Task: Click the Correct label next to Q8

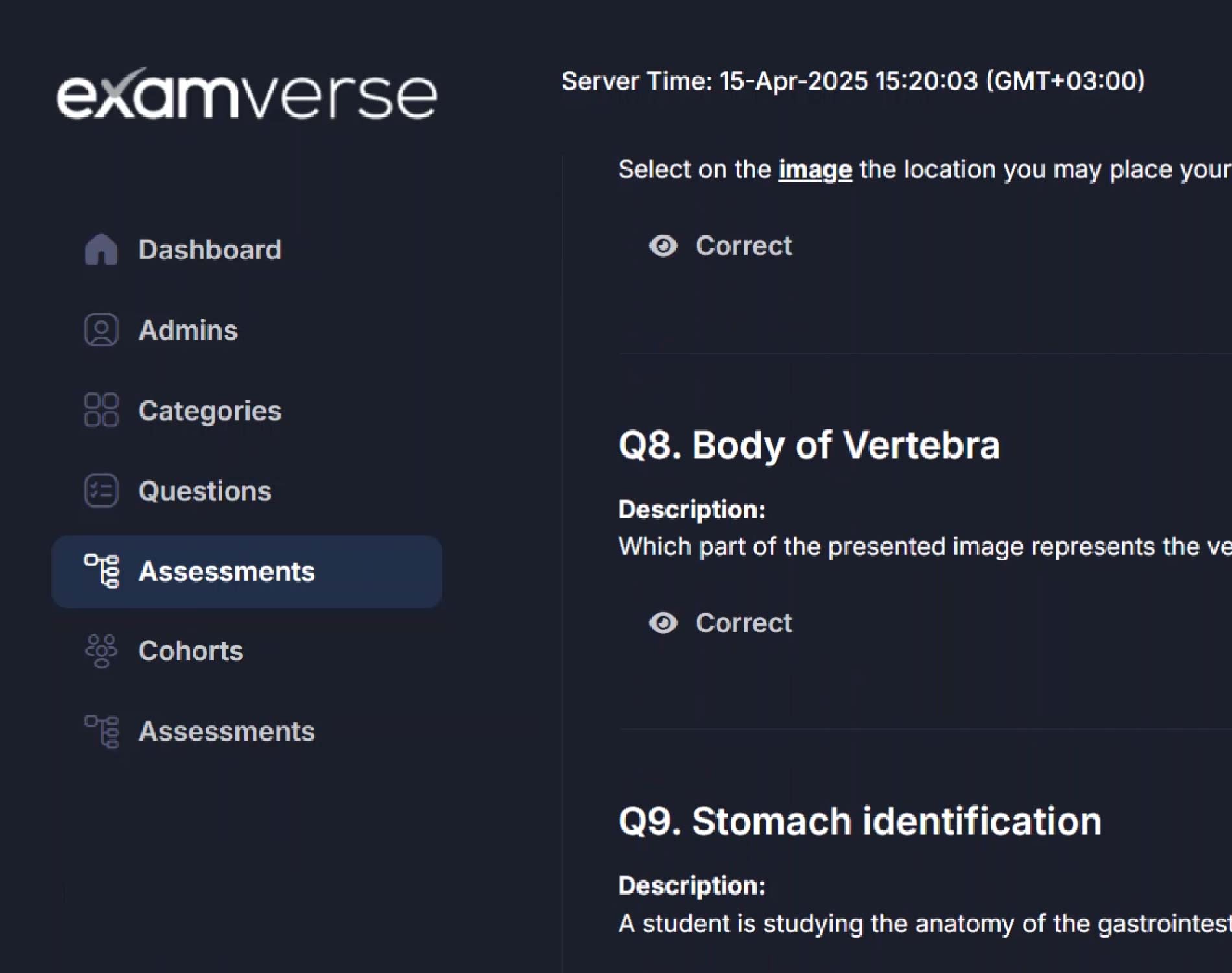Action: coord(744,623)
